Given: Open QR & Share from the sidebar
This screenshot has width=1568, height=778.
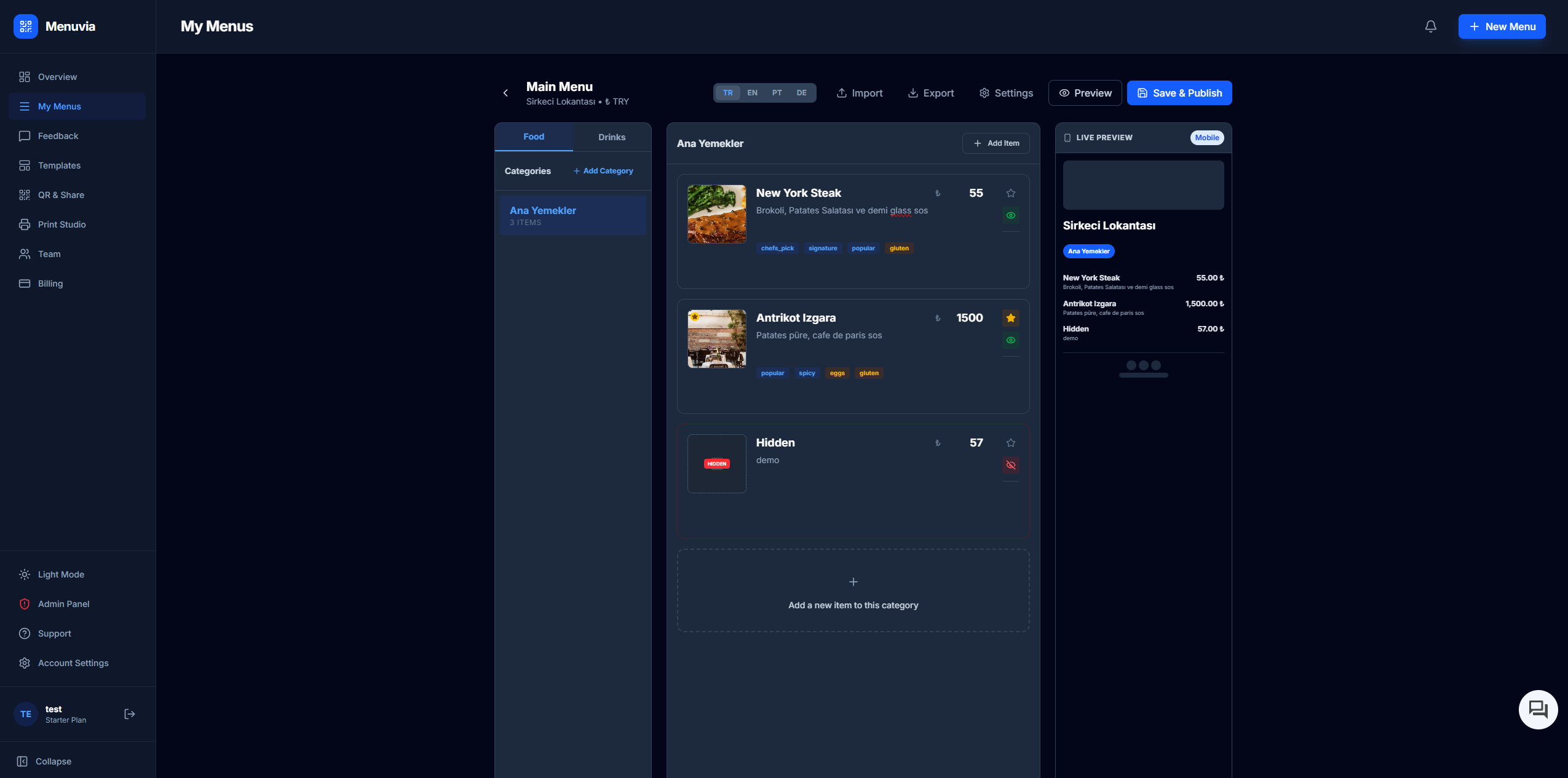Looking at the screenshot, I should [61, 194].
